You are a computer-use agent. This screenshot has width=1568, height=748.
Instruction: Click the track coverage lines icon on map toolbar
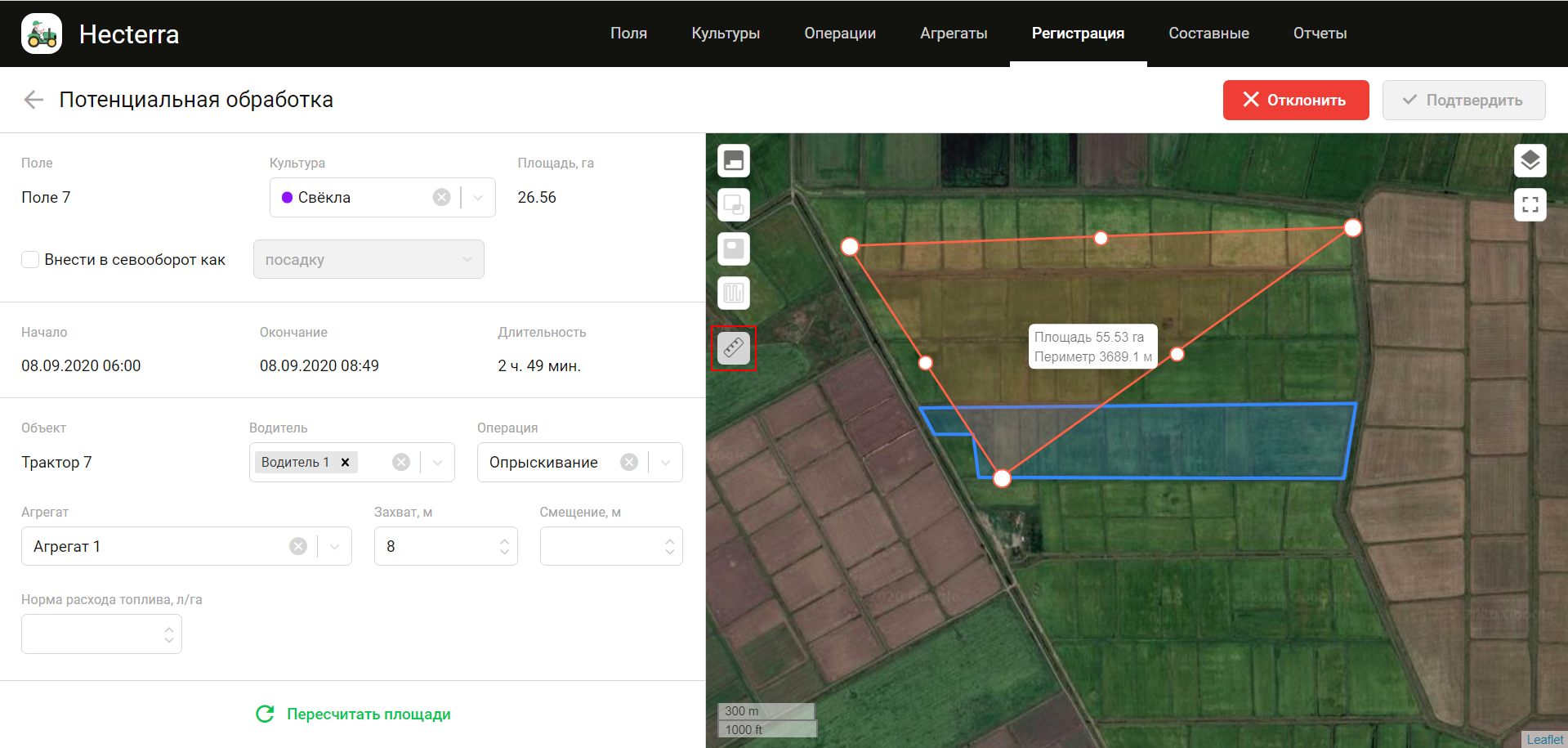click(733, 293)
